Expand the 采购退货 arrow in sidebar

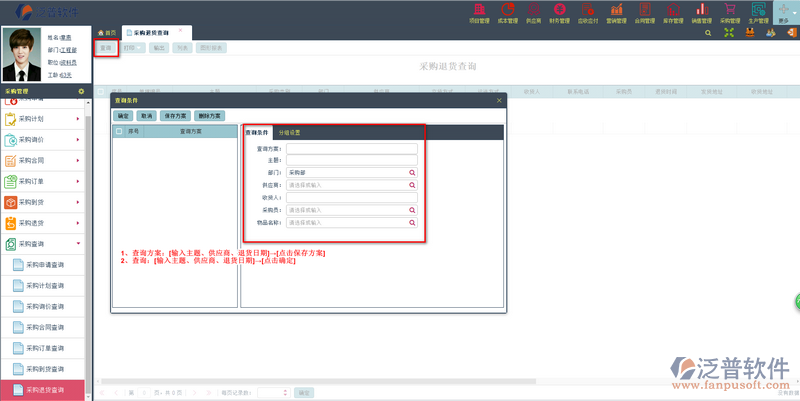pos(78,223)
